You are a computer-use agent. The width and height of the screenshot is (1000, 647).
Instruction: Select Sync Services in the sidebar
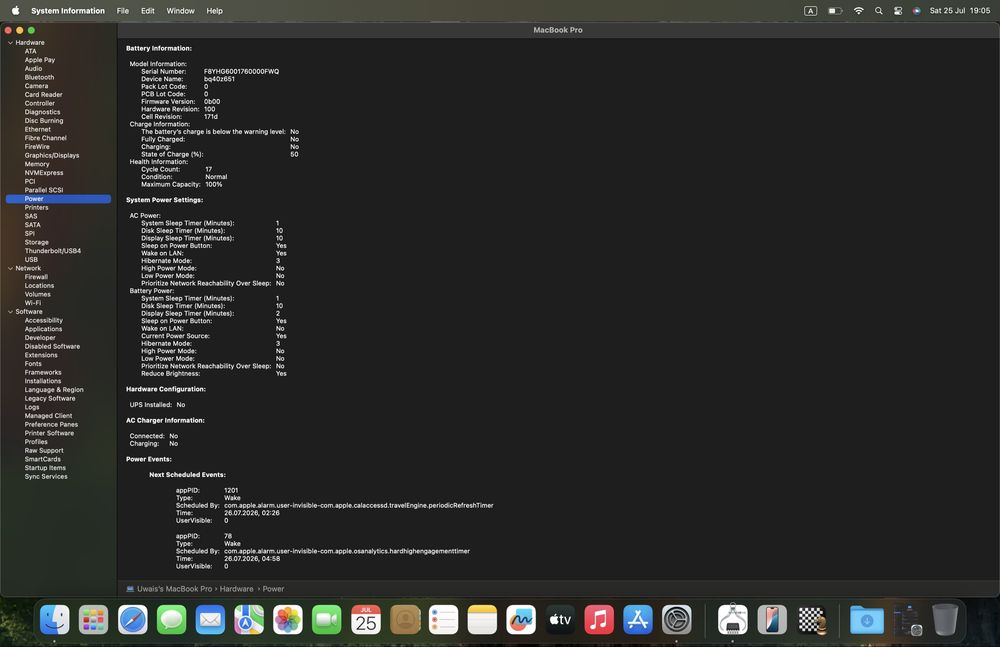click(46, 477)
